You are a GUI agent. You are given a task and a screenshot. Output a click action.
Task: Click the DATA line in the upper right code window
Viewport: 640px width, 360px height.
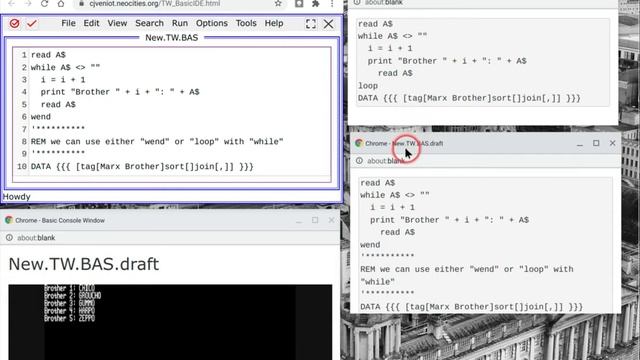pos(469,98)
